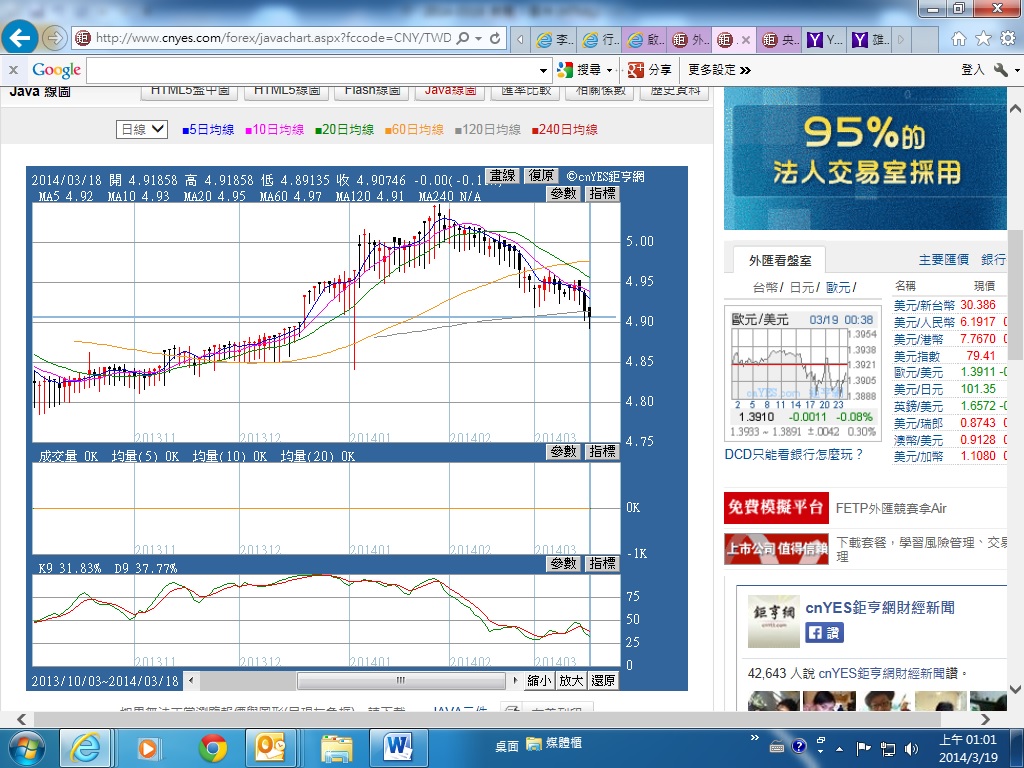Click the 還原 reset chart button

(x=603, y=680)
